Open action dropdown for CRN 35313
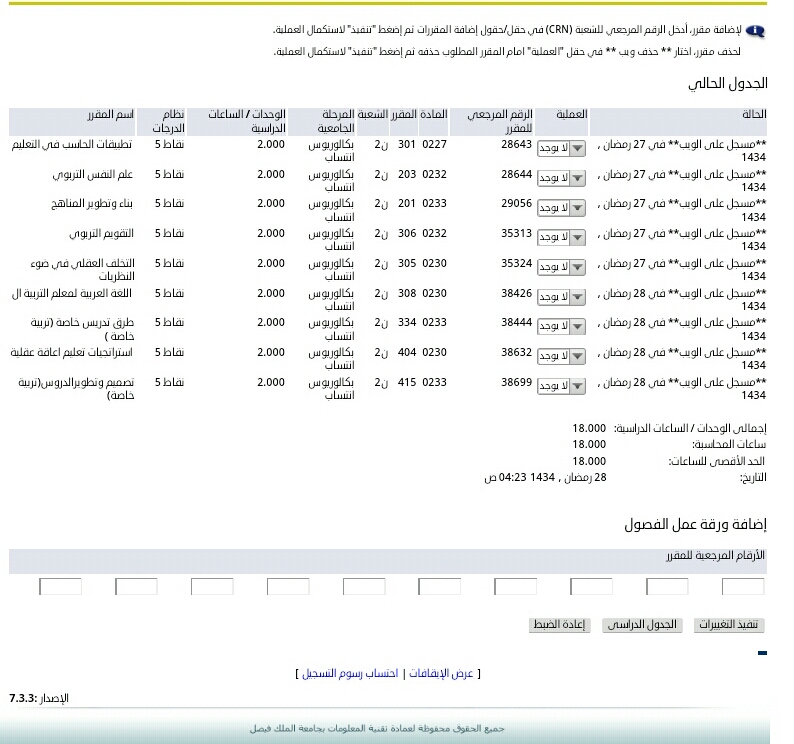The height and width of the screenshot is (744, 794). pyautogui.click(x=562, y=238)
